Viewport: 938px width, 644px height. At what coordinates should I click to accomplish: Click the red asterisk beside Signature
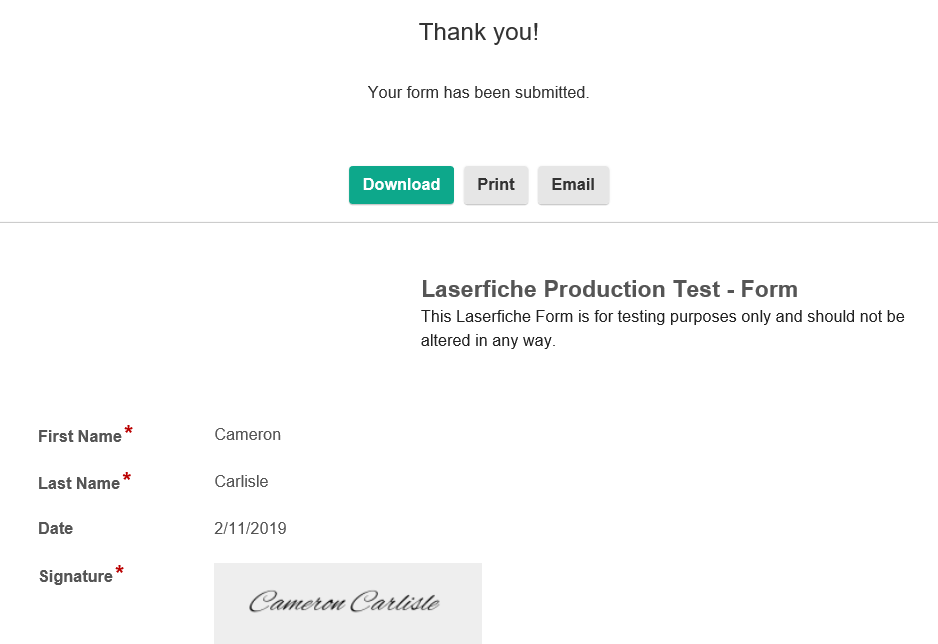(120, 570)
